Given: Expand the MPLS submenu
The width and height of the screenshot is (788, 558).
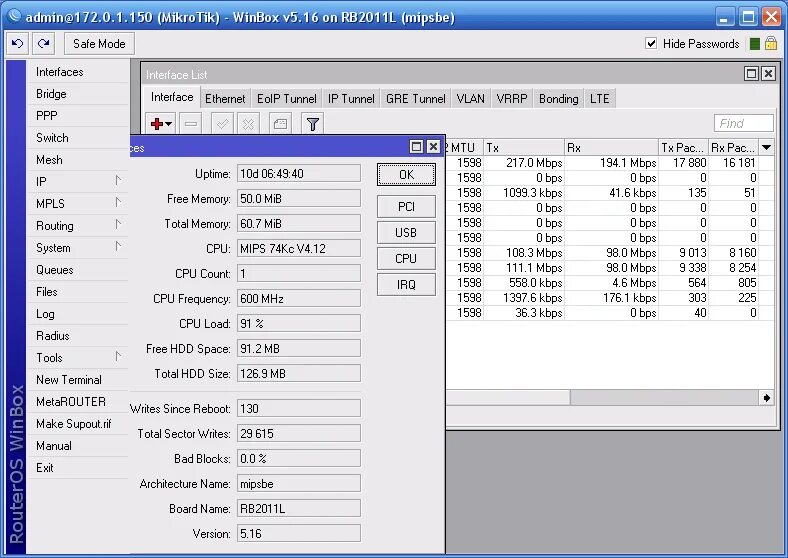Looking at the screenshot, I should coord(118,203).
